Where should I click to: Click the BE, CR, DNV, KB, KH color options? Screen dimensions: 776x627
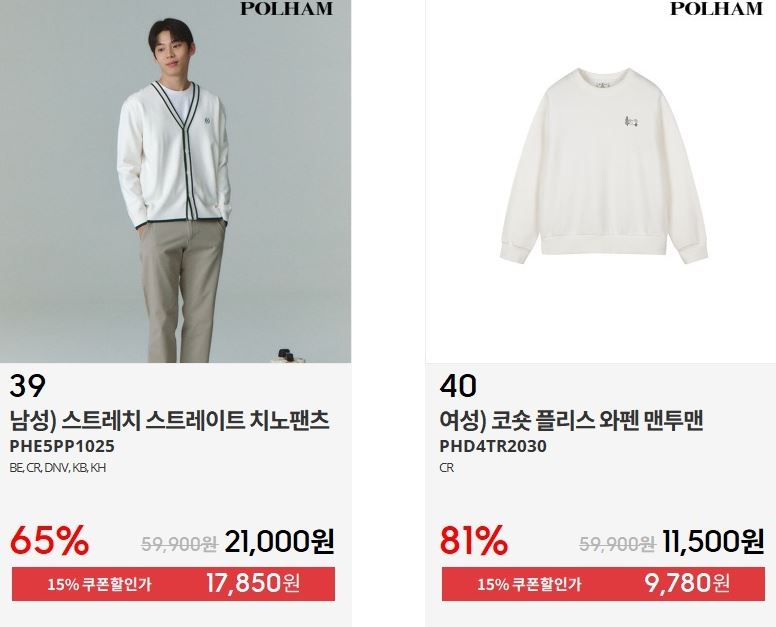click(x=57, y=468)
